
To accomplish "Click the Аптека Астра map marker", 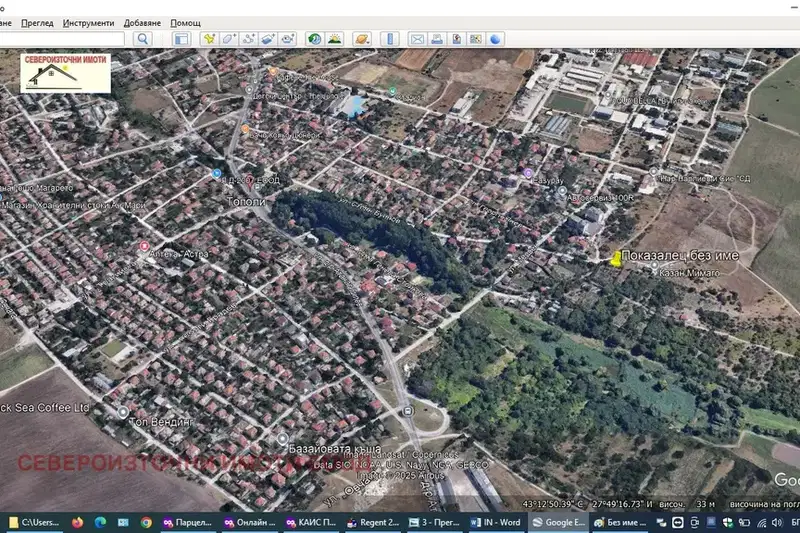I will pos(144,247).
